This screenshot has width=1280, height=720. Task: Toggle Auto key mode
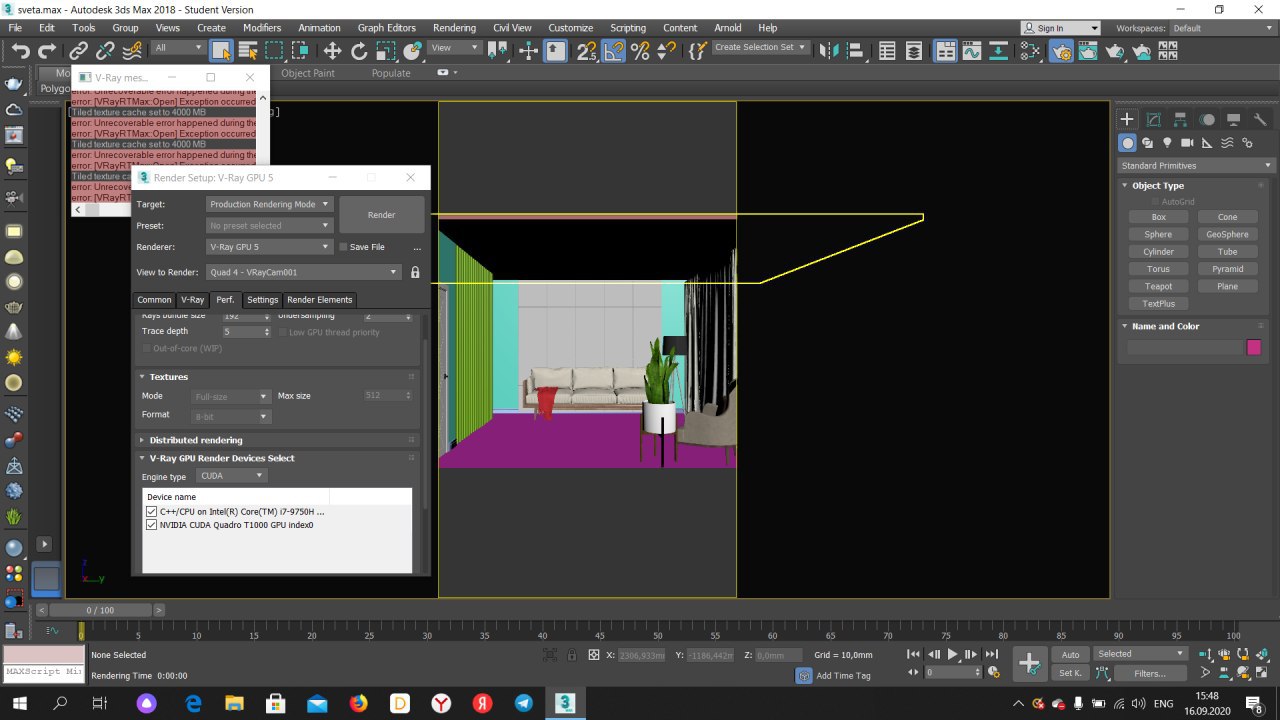point(1070,654)
